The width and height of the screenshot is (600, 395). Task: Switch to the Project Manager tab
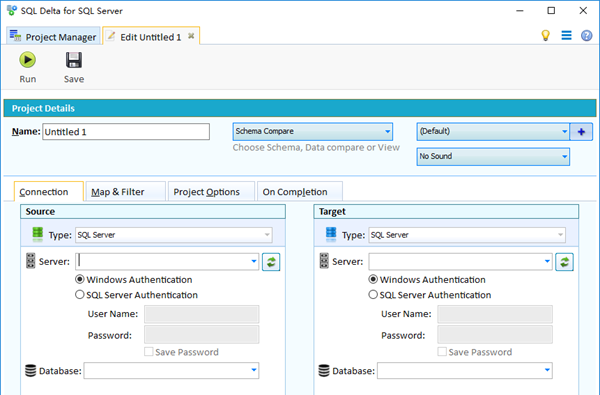53,37
